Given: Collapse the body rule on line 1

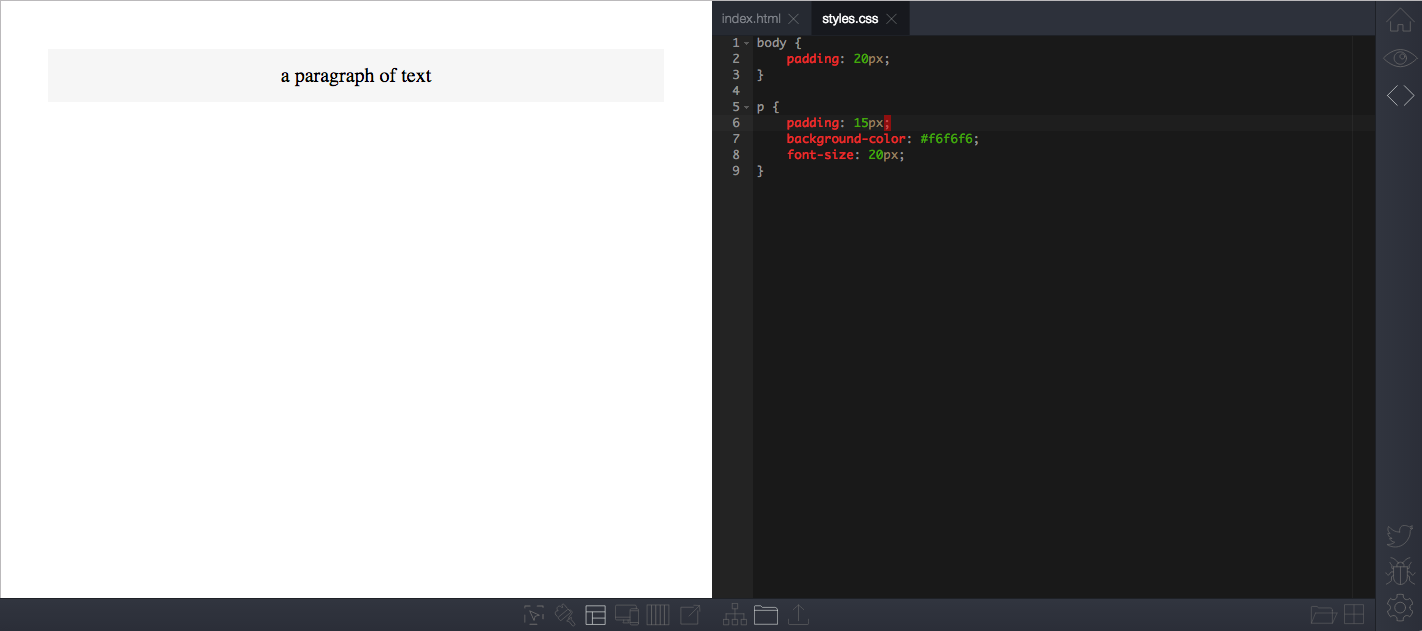Looking at the screenshot, I should (x=746, y=42).
